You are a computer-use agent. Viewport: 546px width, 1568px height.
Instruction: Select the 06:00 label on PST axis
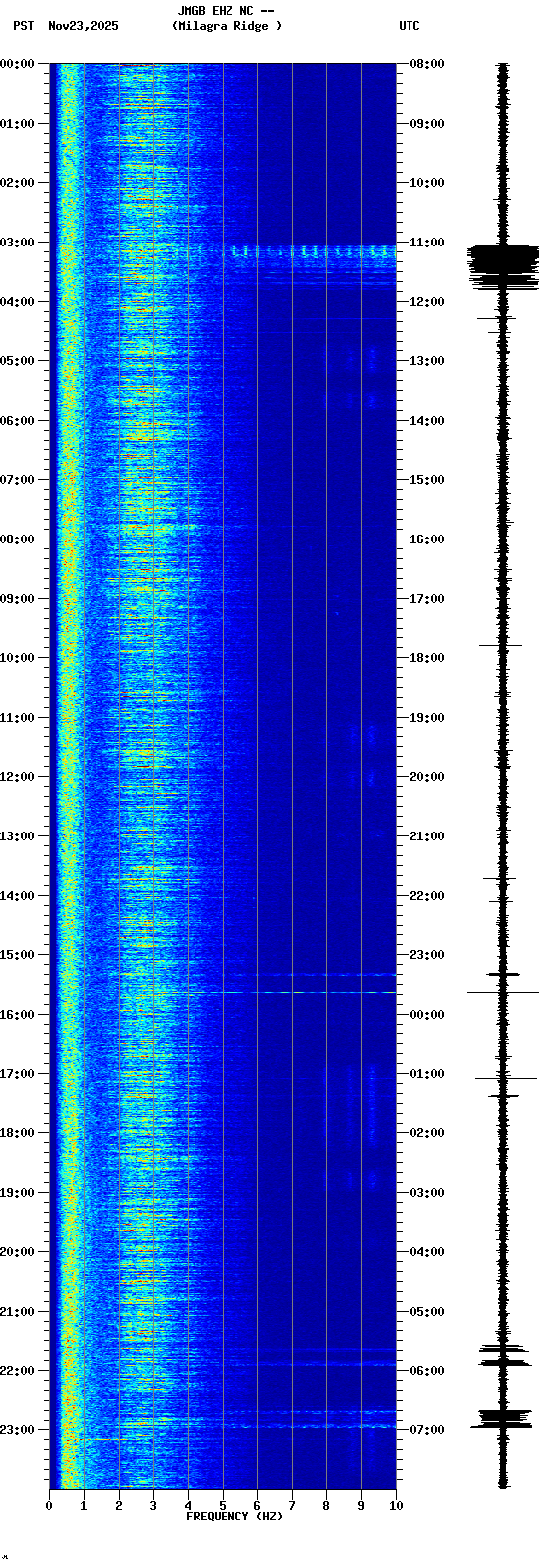coord(17,421)
